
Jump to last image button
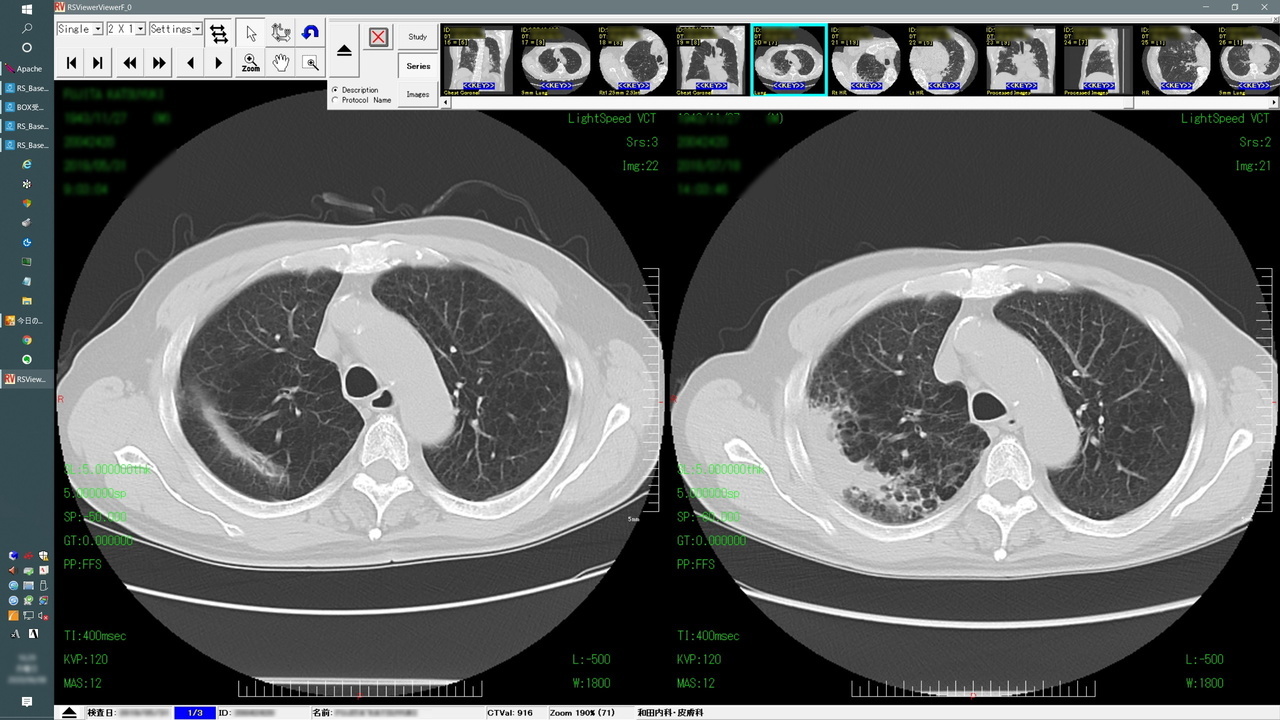[x=97, y=63]
